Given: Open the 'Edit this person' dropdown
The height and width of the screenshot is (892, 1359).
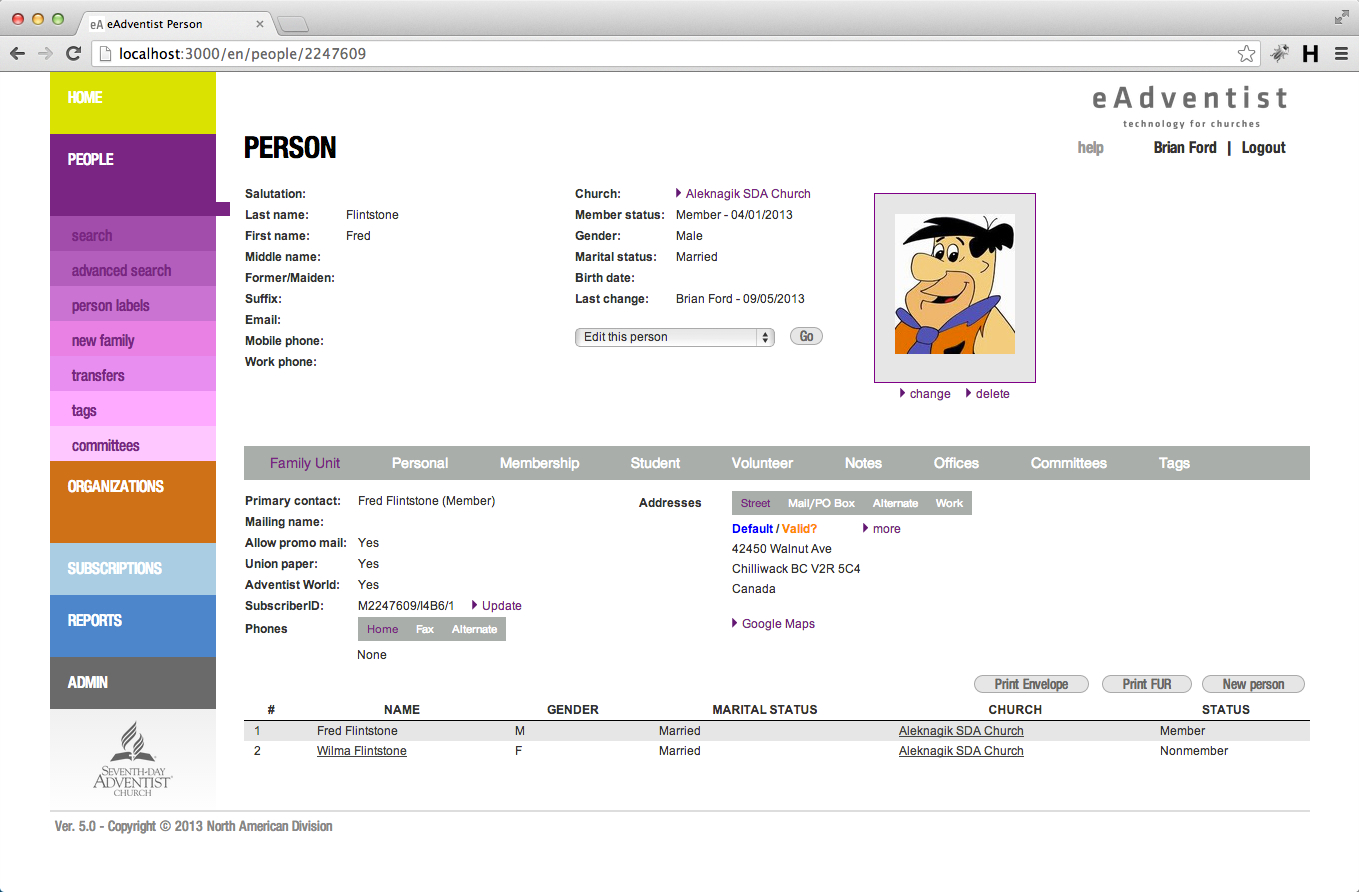Looking at the screenshot, I should [675, 337].
